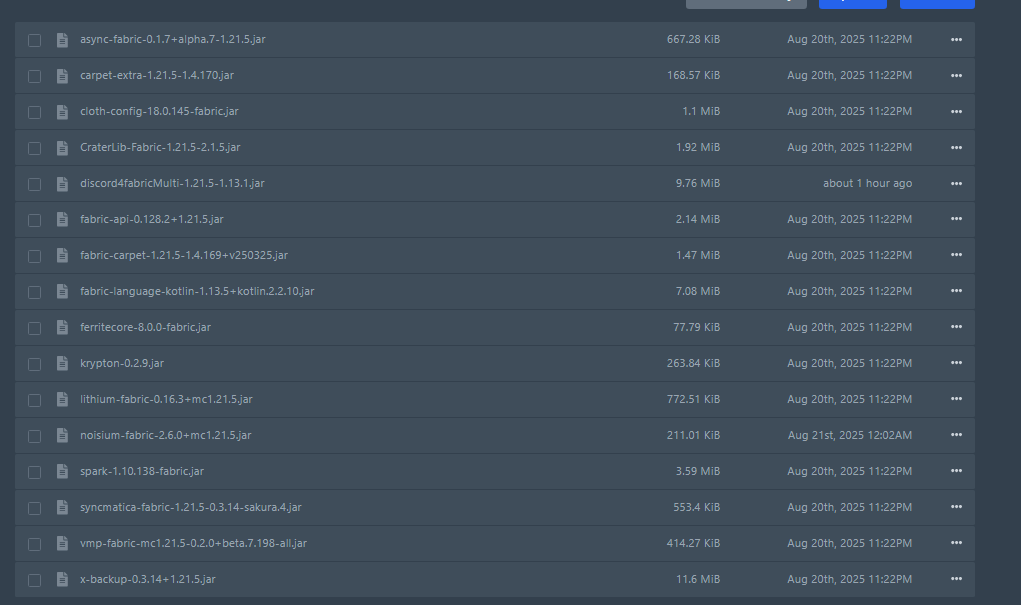Select the checkbox for carpet-extra-1.21.5-1.4.170.jar
This screenshot has width=1021, height=605.
(x=35, y=76)
